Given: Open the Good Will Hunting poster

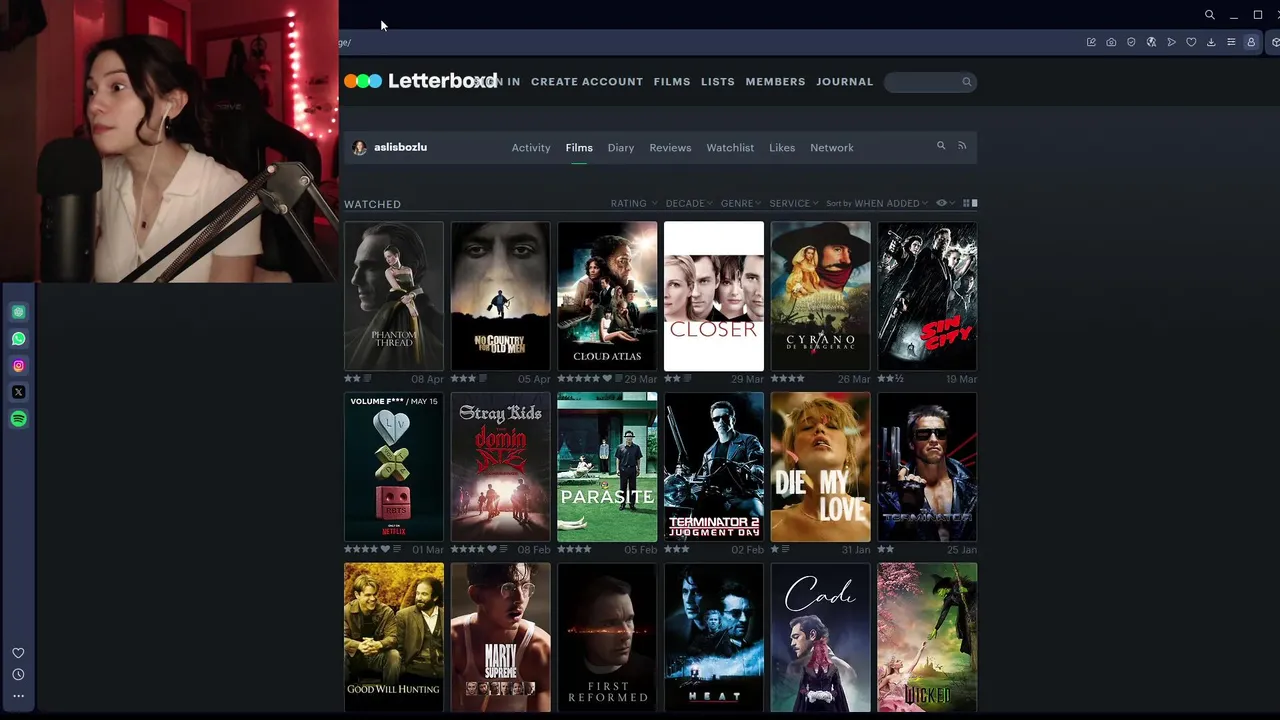Looking at the screenshot, I should pyautogui.click(x=394, y=637).
